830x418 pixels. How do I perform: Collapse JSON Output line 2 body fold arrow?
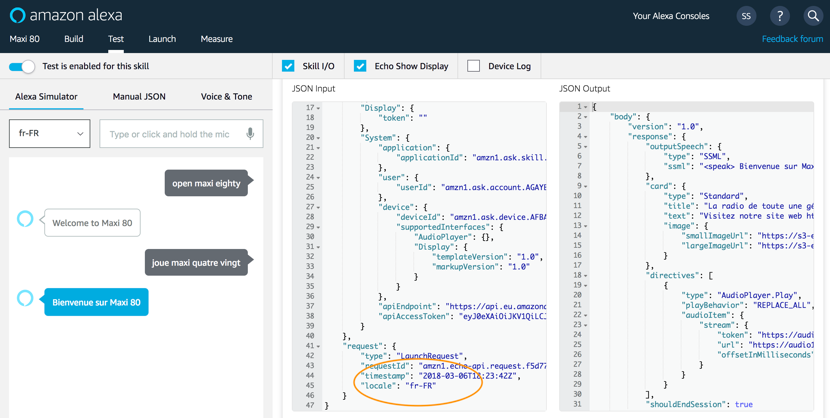[x=585, y=116]
